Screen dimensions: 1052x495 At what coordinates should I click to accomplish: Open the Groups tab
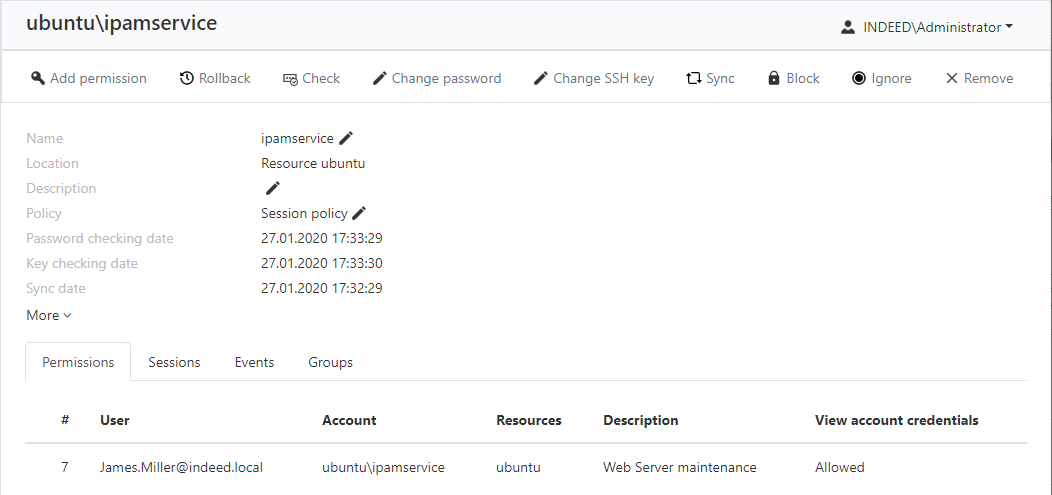[x=331, y=362]
